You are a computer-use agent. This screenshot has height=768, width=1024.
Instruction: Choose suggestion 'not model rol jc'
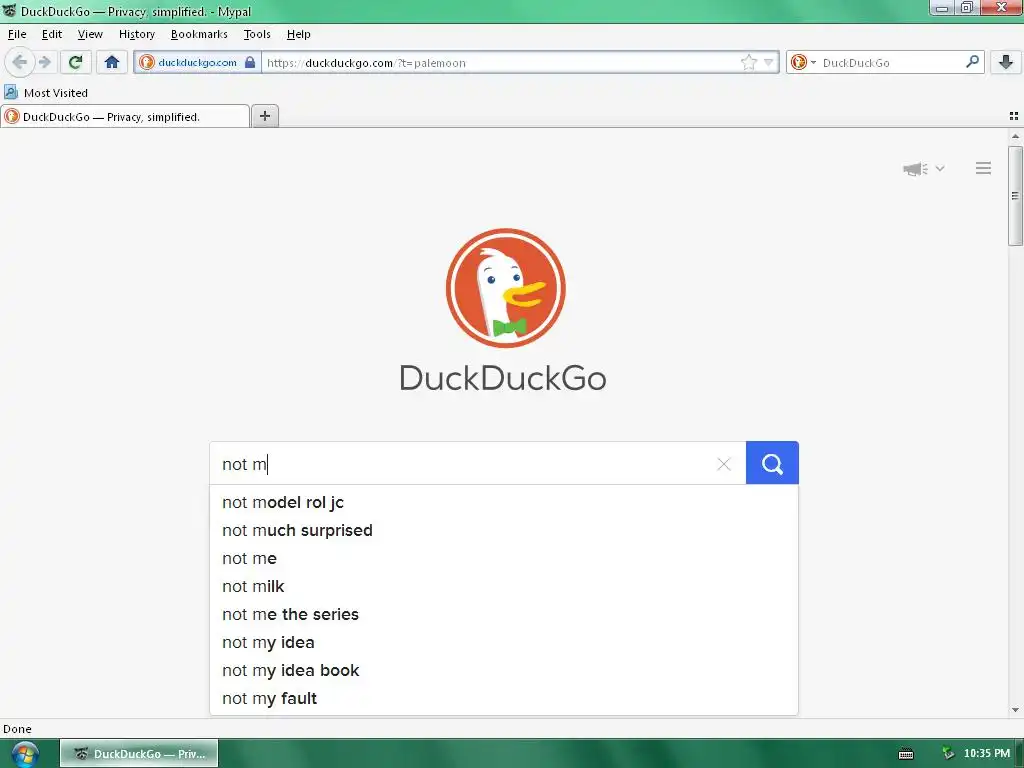pos(504,502)
